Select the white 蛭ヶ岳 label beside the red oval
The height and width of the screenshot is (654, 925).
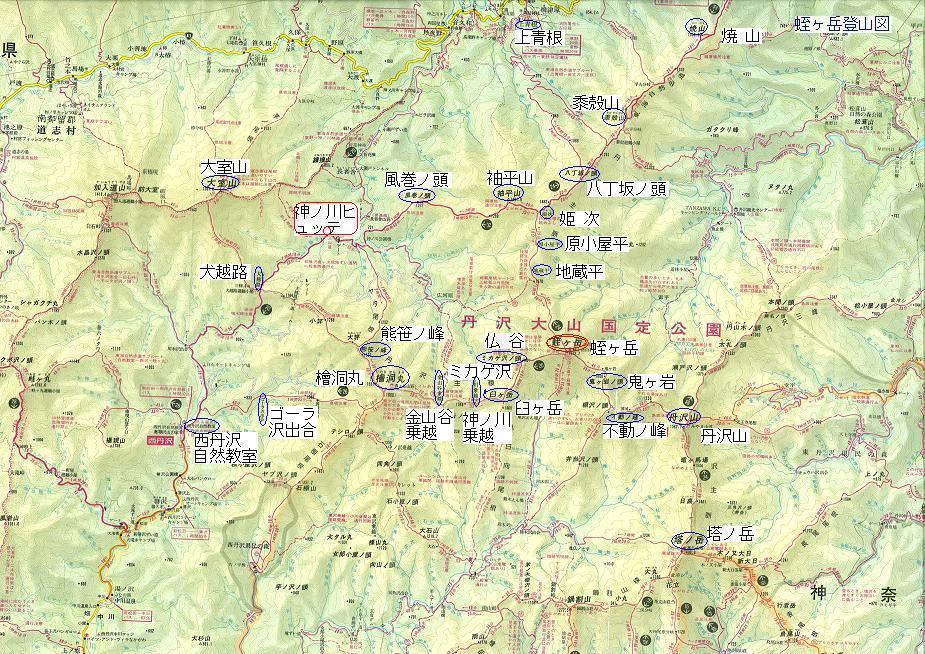pos(614,349)
